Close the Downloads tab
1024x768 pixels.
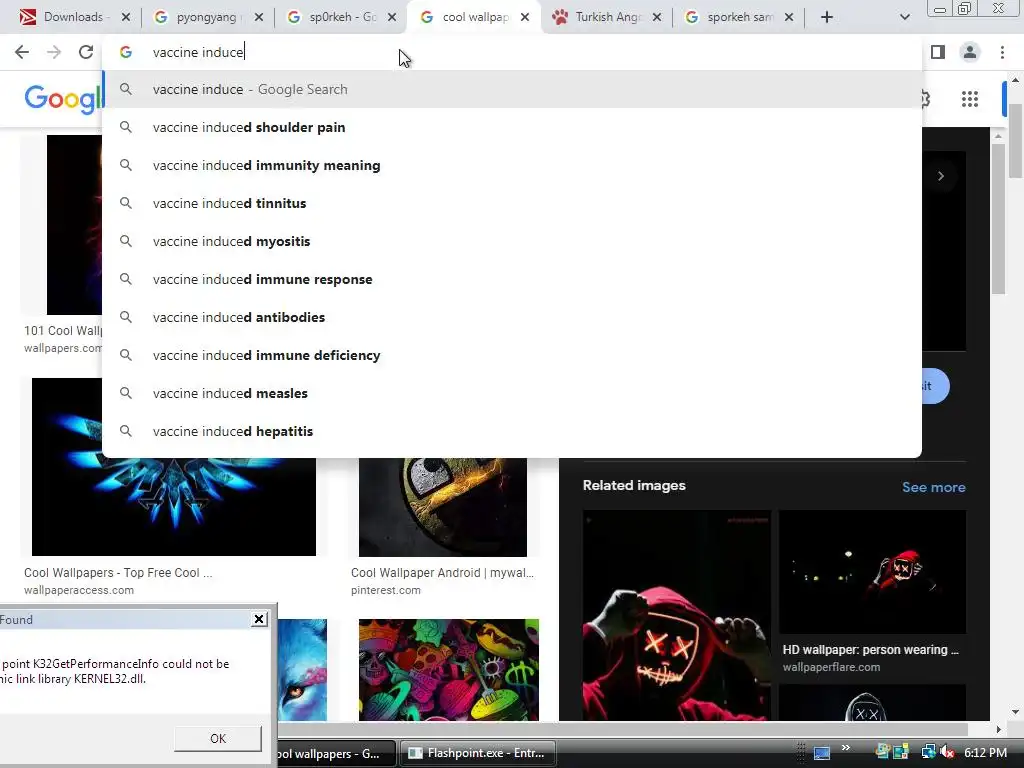pos(126,17)
